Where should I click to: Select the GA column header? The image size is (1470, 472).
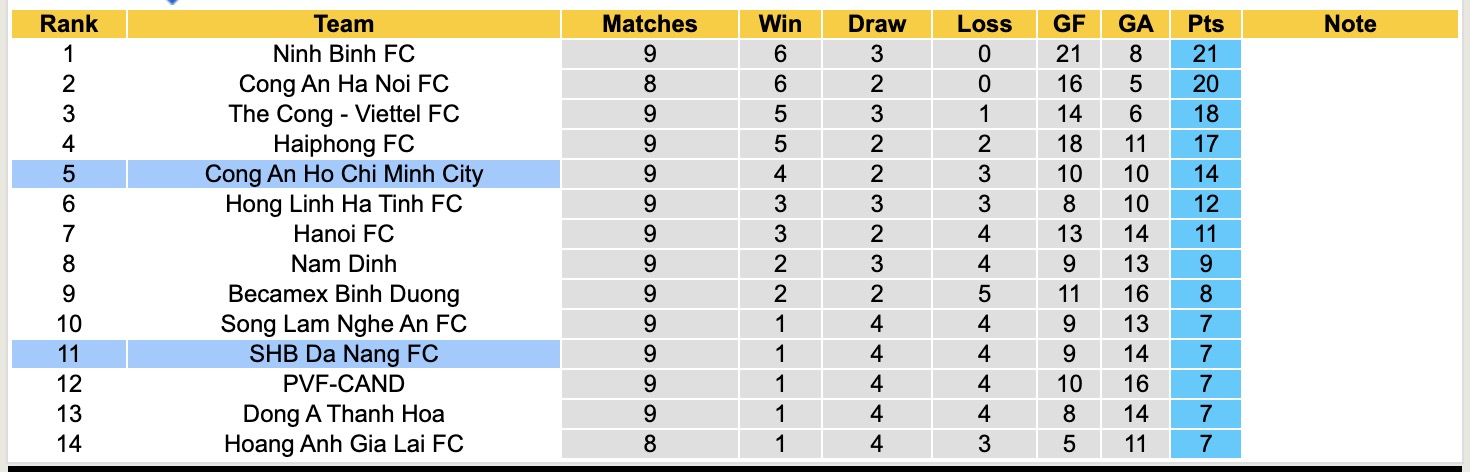coord(1136,24)
